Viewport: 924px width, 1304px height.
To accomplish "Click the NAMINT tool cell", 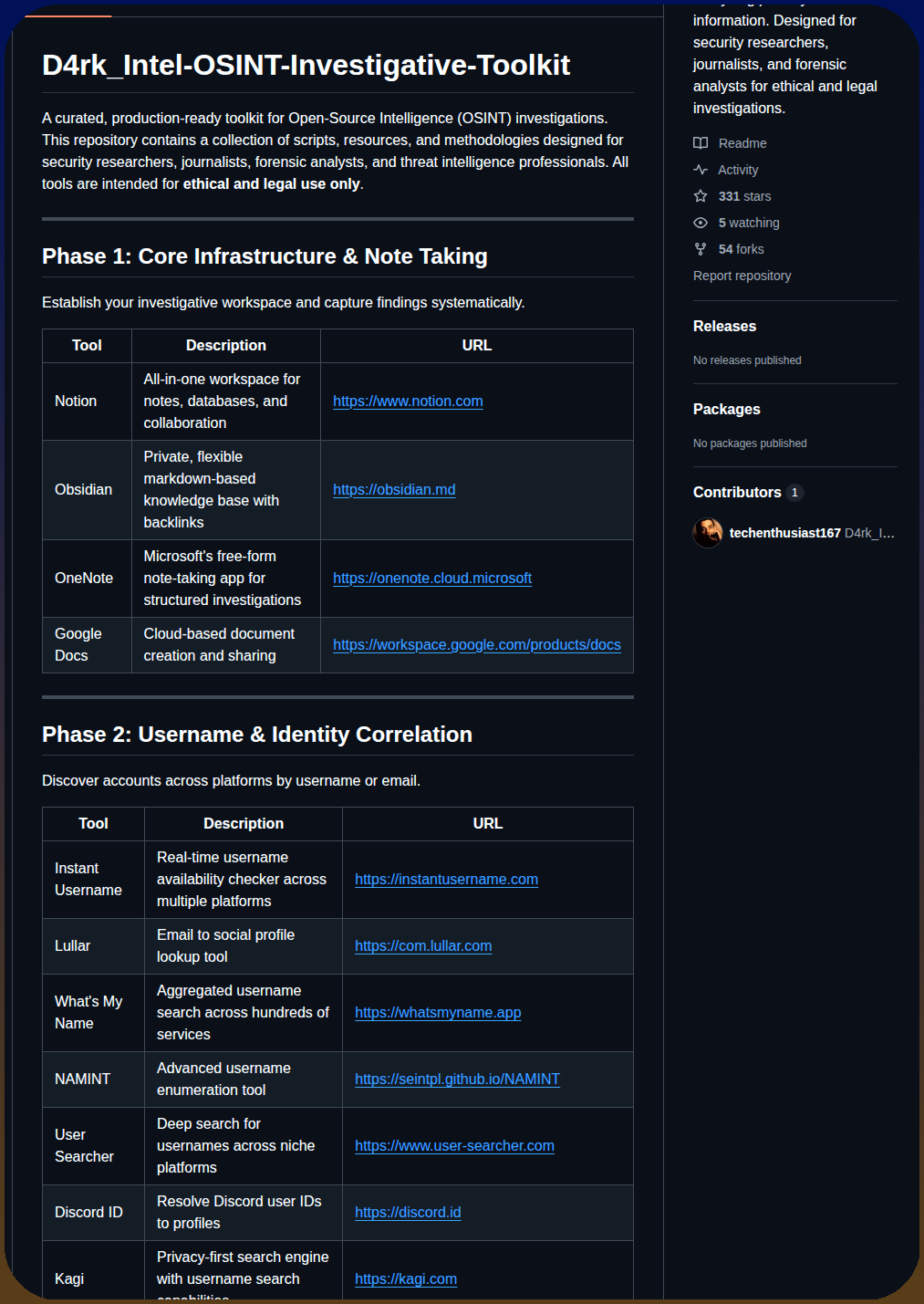I will click(93, 1080).
